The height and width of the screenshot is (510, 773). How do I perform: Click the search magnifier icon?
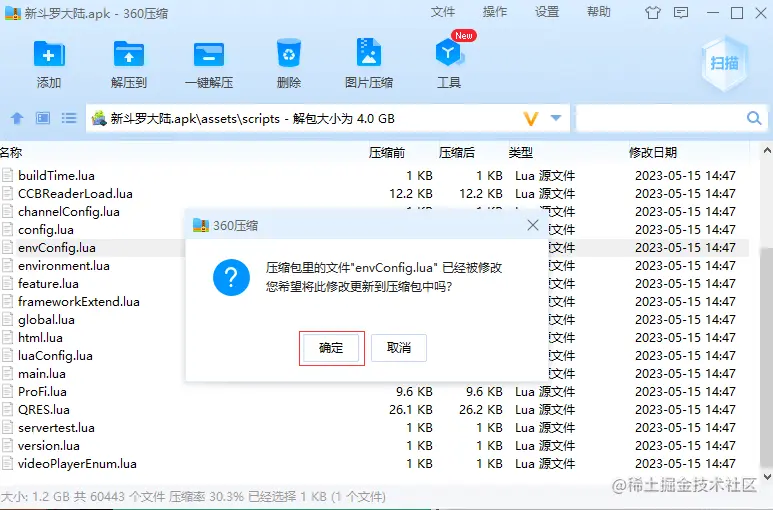coord(754,118)
